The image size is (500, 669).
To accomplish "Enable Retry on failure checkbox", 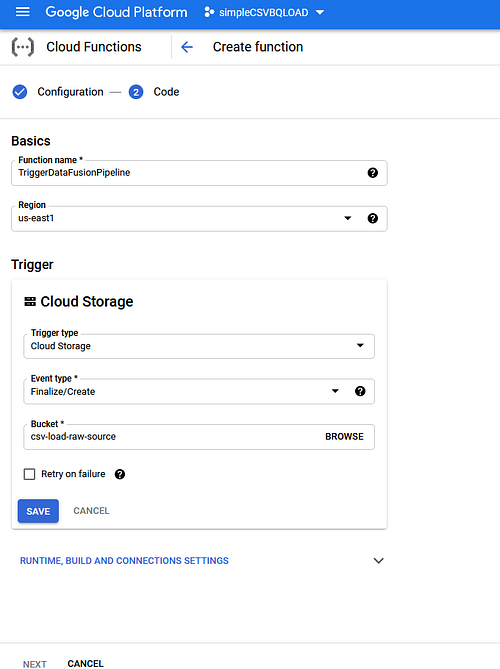I will pyautogui.click(x=29, y=474).
